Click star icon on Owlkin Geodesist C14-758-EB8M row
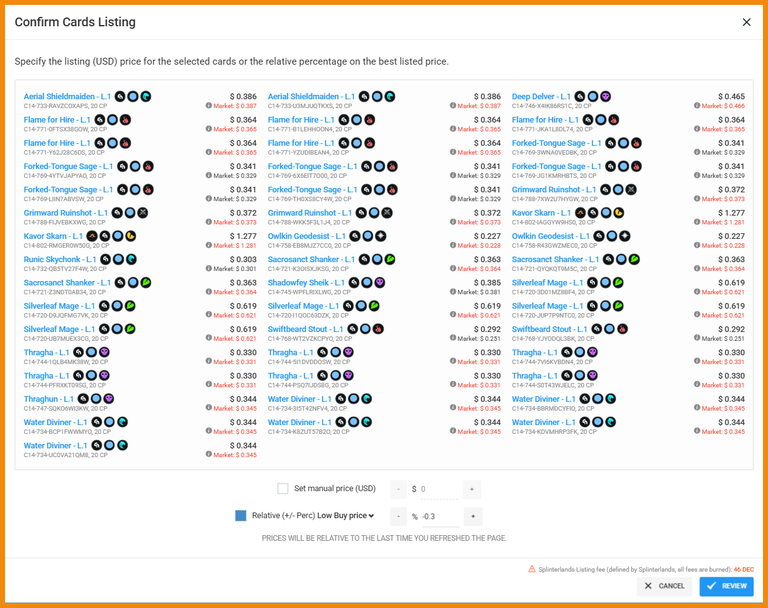 381,236
